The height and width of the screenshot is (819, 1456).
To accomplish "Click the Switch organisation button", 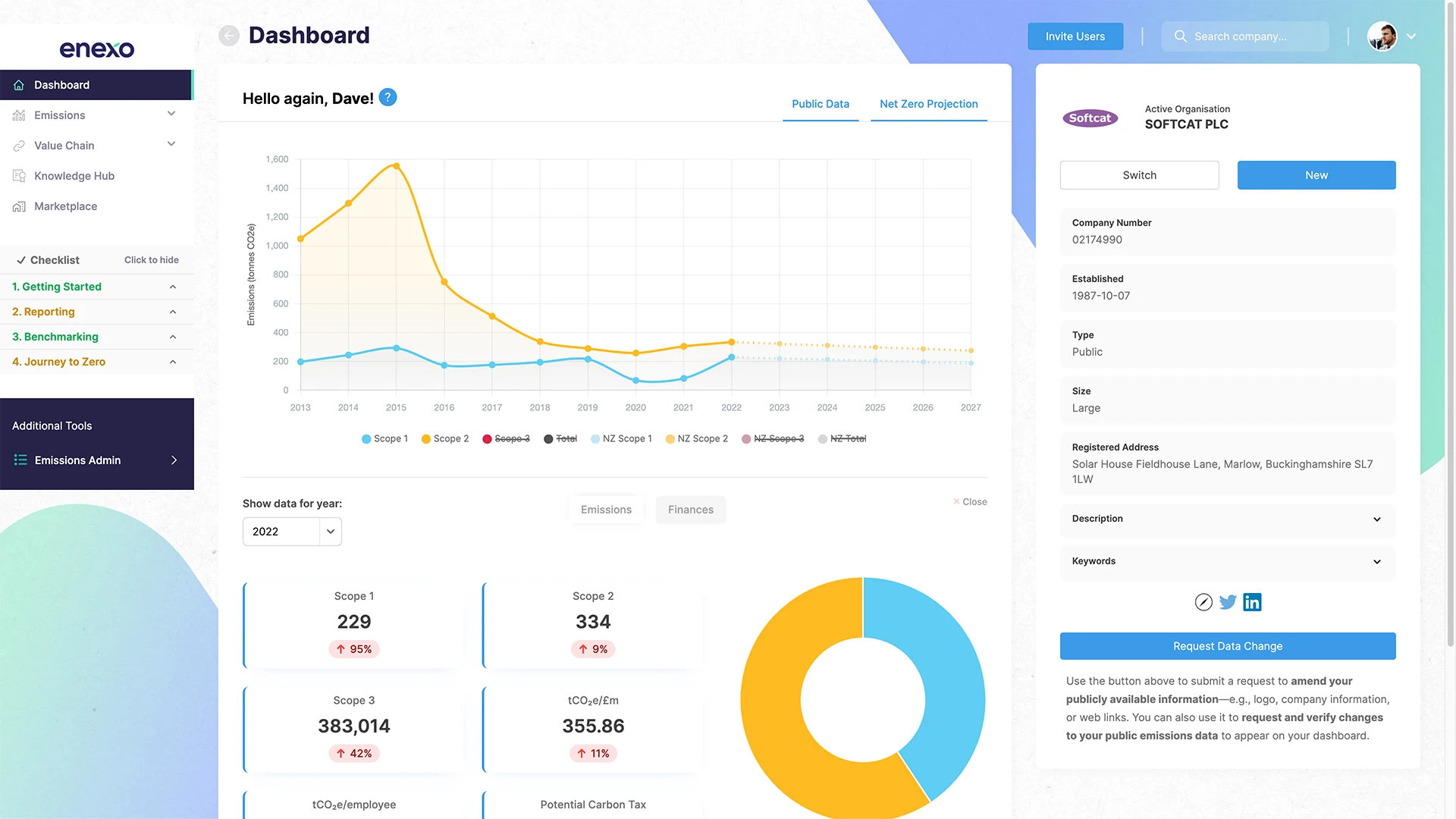I will [1140, 175].
